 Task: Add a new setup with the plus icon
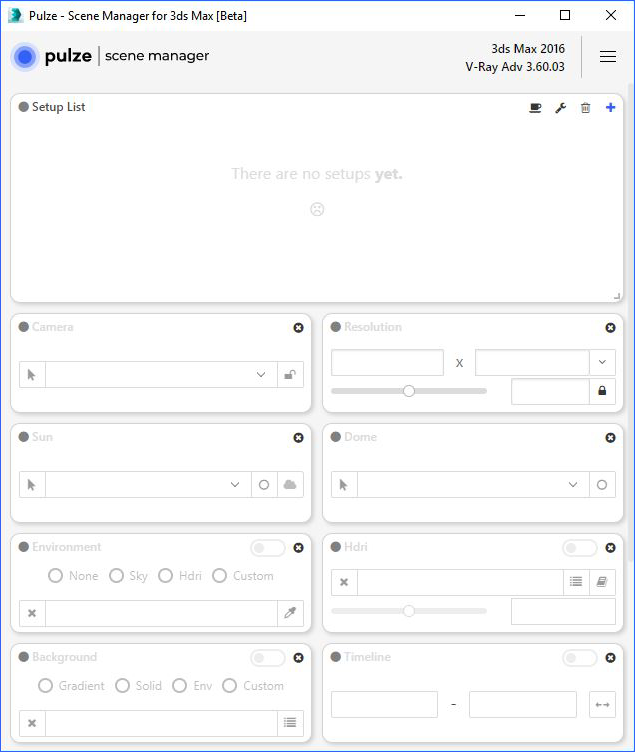click(610, 107)
